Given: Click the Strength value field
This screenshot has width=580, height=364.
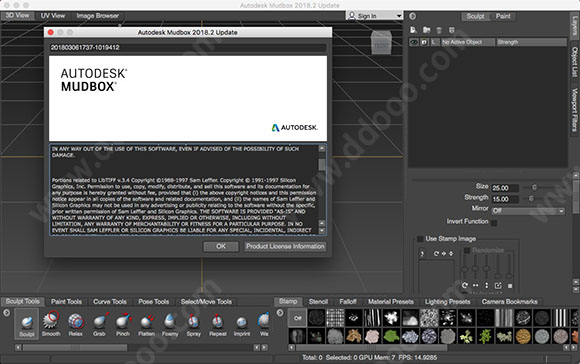Looking at the screenshot, I should point(505,199).
